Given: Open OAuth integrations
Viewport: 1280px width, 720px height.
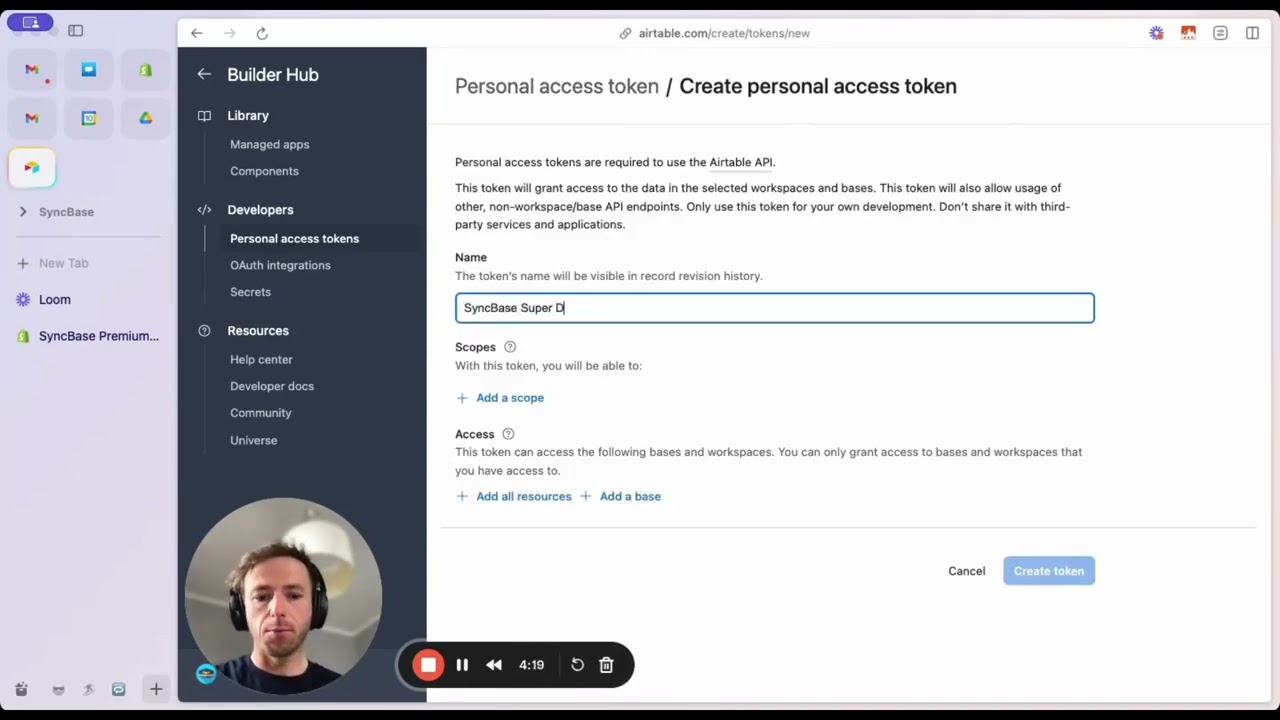Looking at the screenshot, I should tap(280, 265).
